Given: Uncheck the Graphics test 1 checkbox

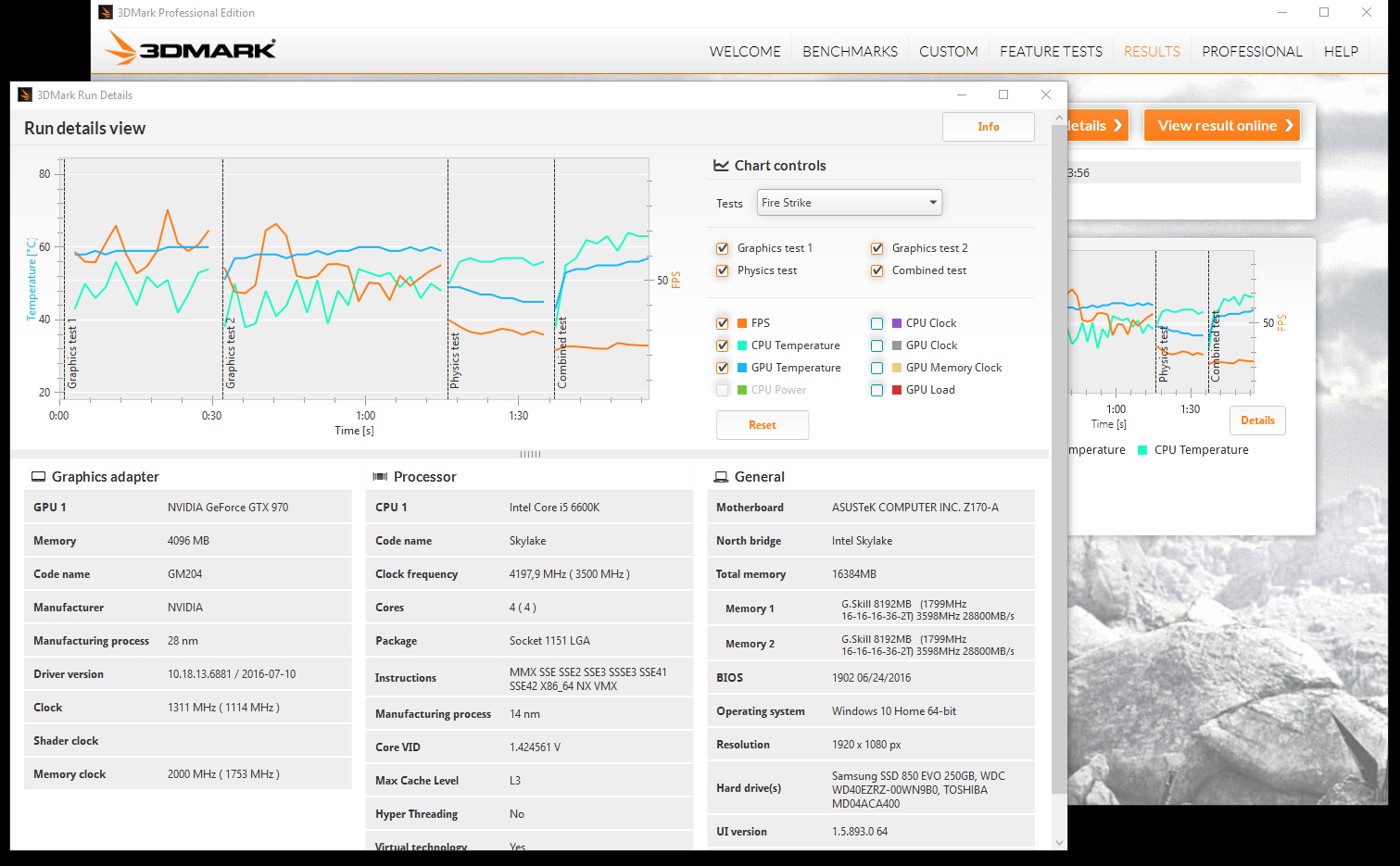Looking at the screenshot, I should pyautogui.click(x=722, y=248).
